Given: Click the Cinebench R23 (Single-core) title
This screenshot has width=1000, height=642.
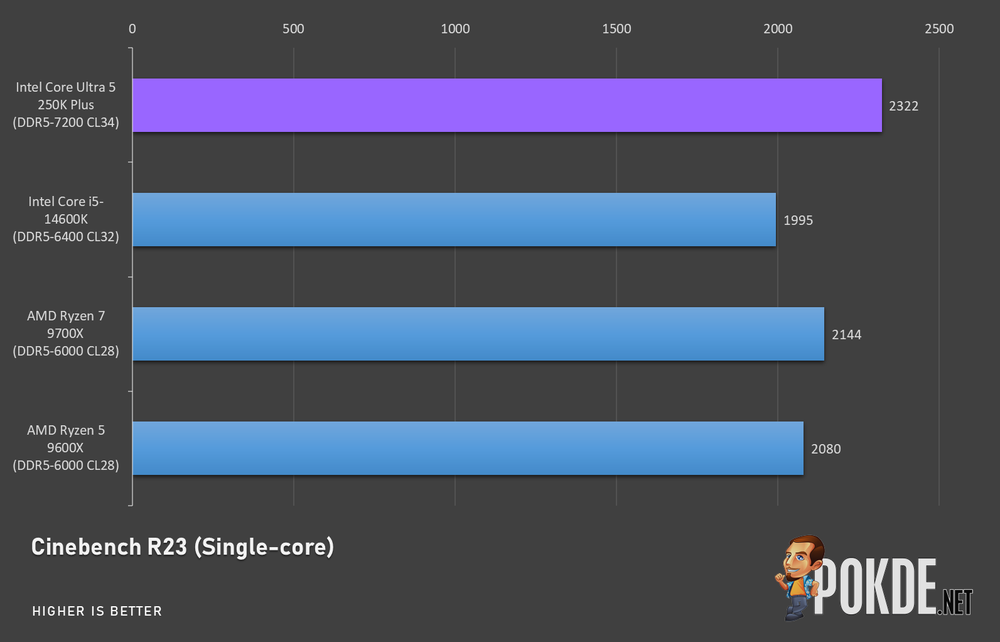Looking at the screenshot, I should click(182, 547).
